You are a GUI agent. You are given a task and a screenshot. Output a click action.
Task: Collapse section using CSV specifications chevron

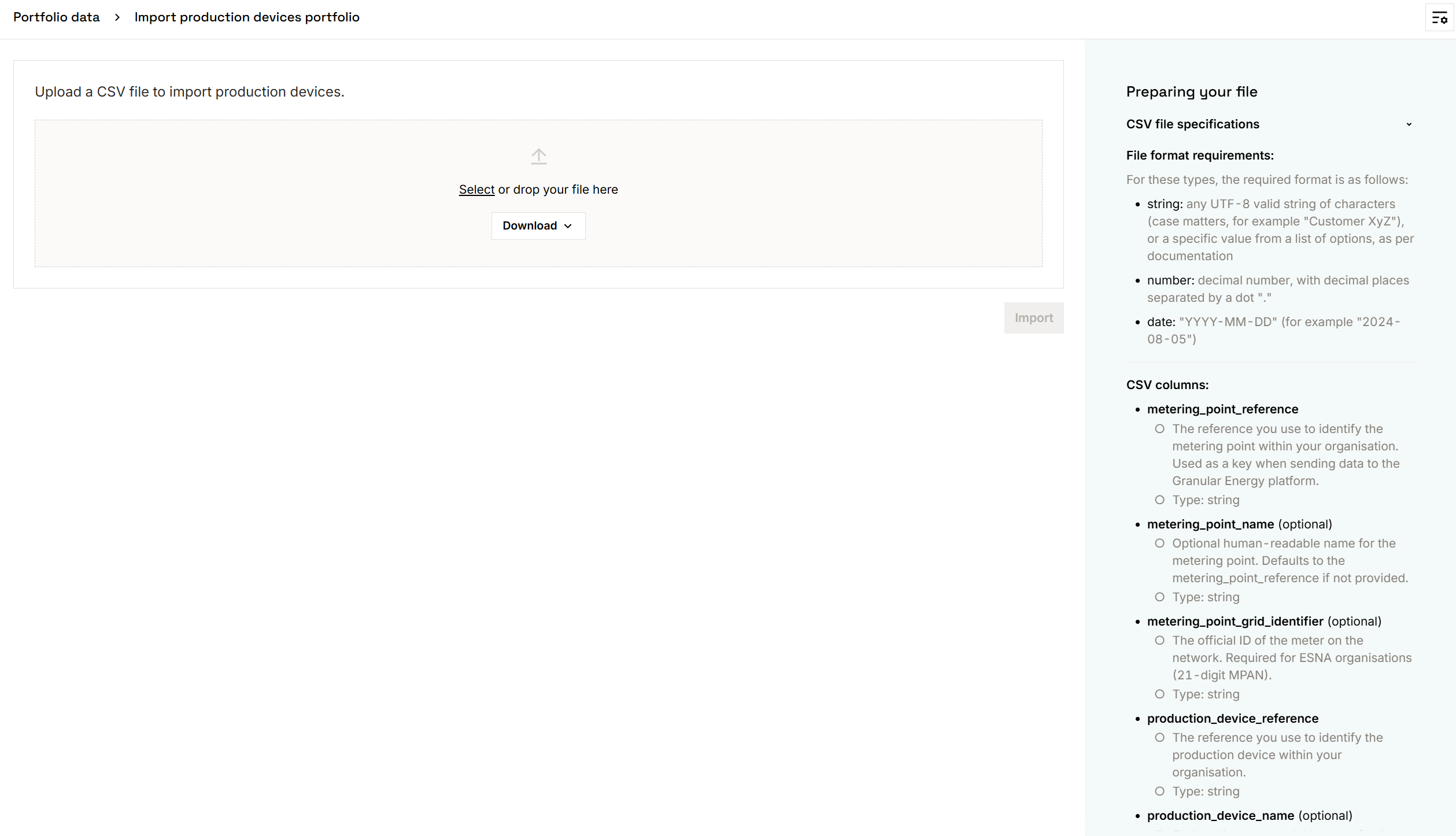(1409, 124)
